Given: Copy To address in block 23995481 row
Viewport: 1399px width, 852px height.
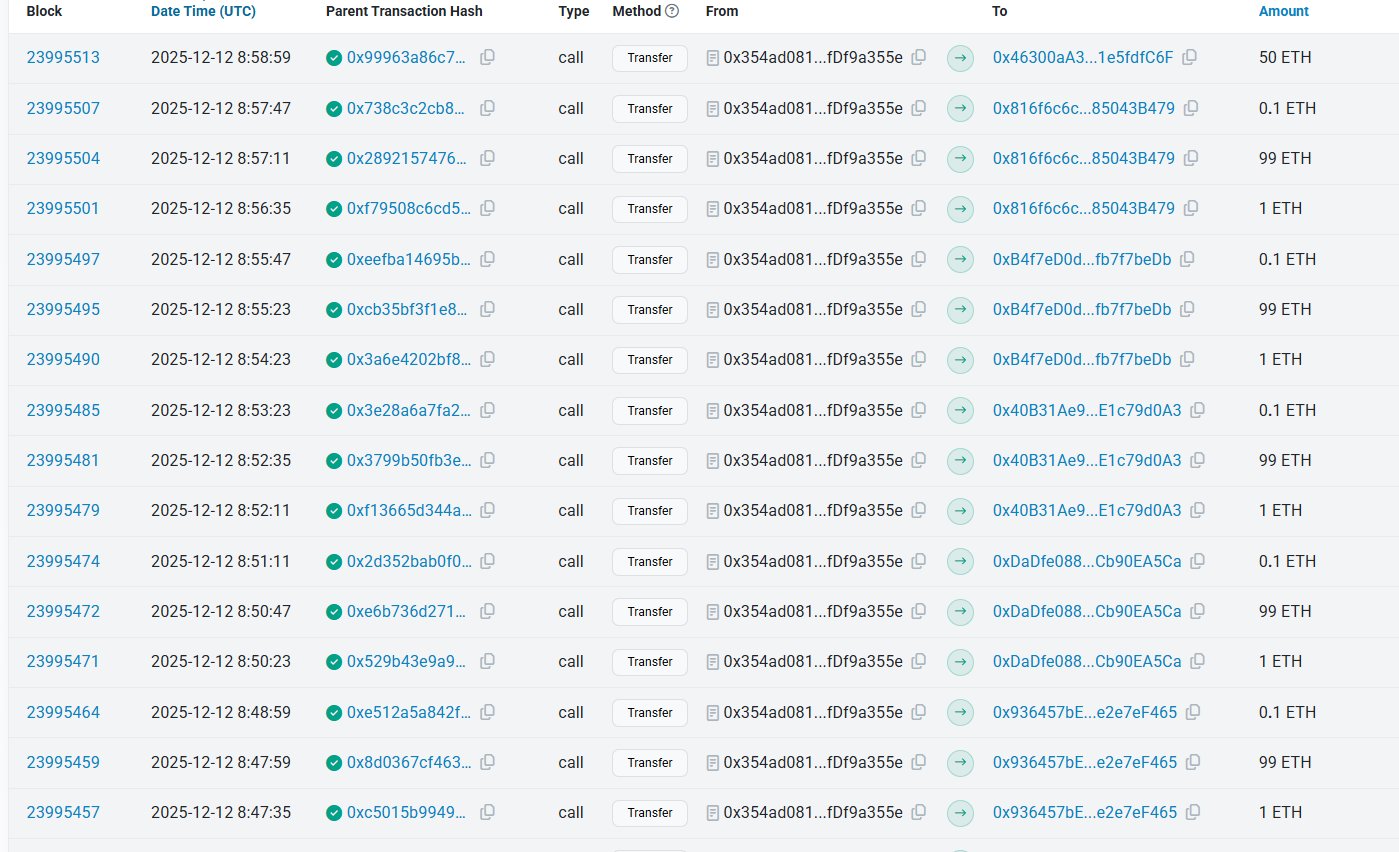Looking at the screenshot, I should pyautogui.click(x=1197, y=461).
